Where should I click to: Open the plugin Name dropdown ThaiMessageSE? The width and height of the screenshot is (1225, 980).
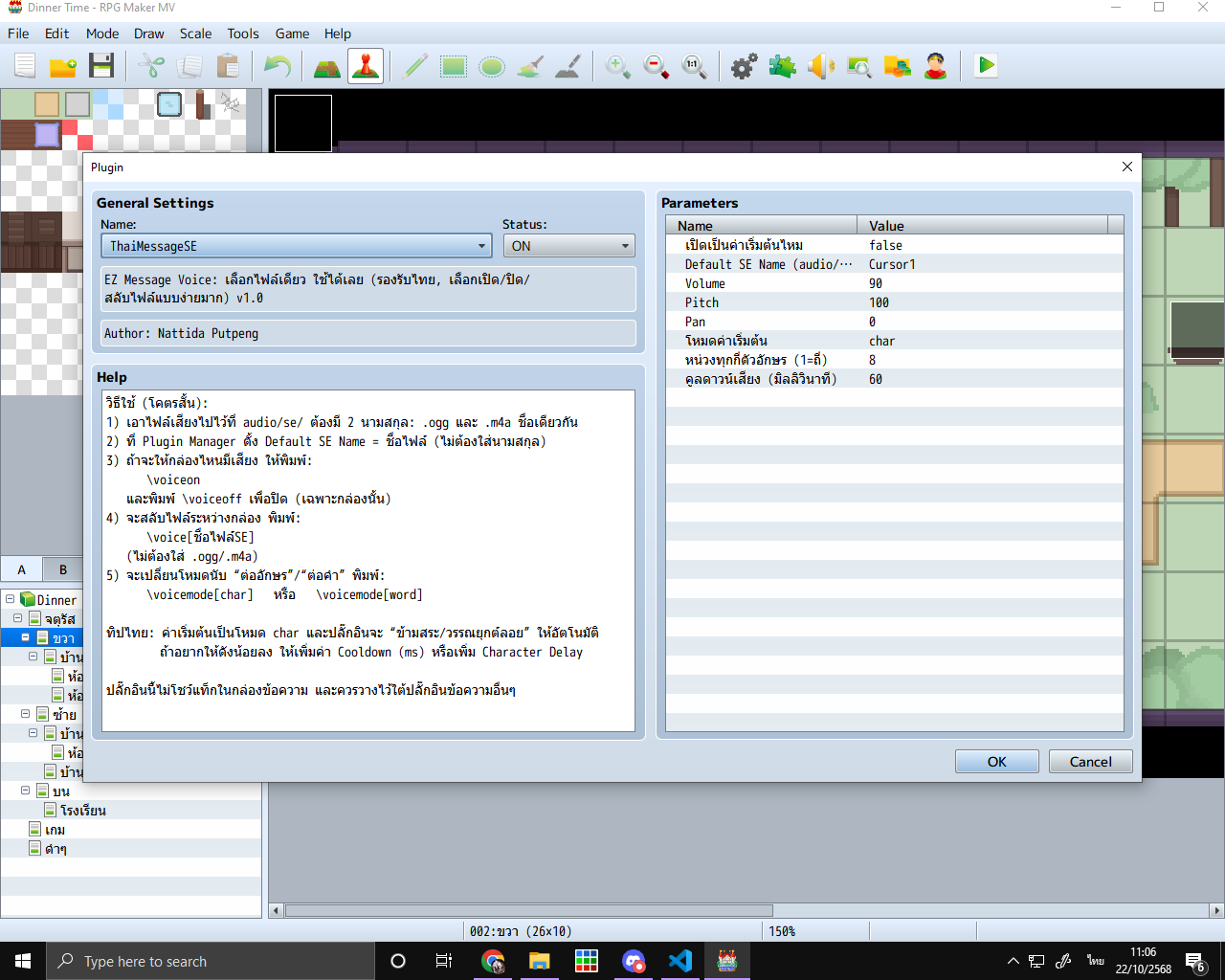click(x=297, y=246)
